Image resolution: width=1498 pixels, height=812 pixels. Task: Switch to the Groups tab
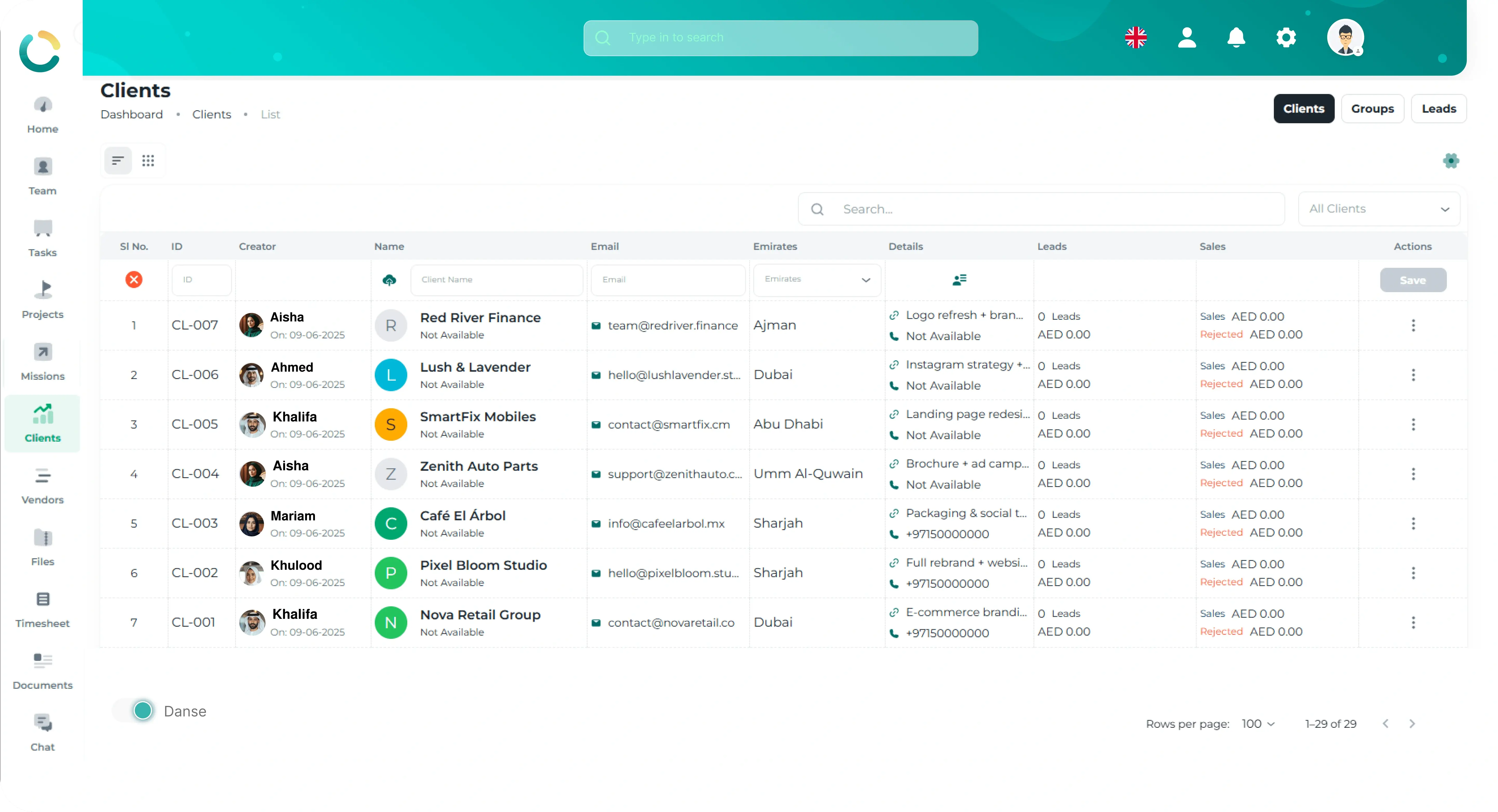click(x=1372, y=109)
